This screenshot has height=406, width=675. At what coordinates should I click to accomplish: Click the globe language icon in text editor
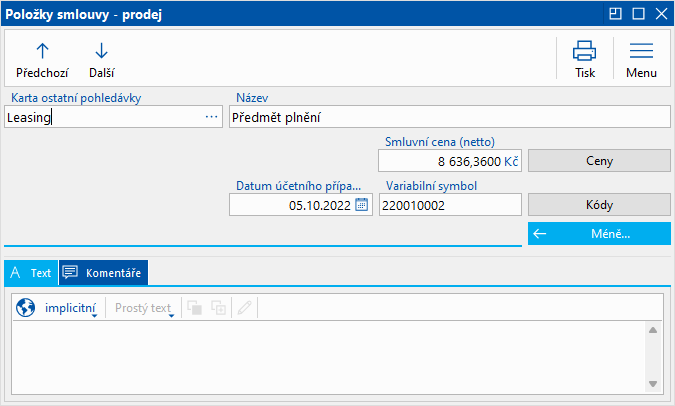click(26, 308)
